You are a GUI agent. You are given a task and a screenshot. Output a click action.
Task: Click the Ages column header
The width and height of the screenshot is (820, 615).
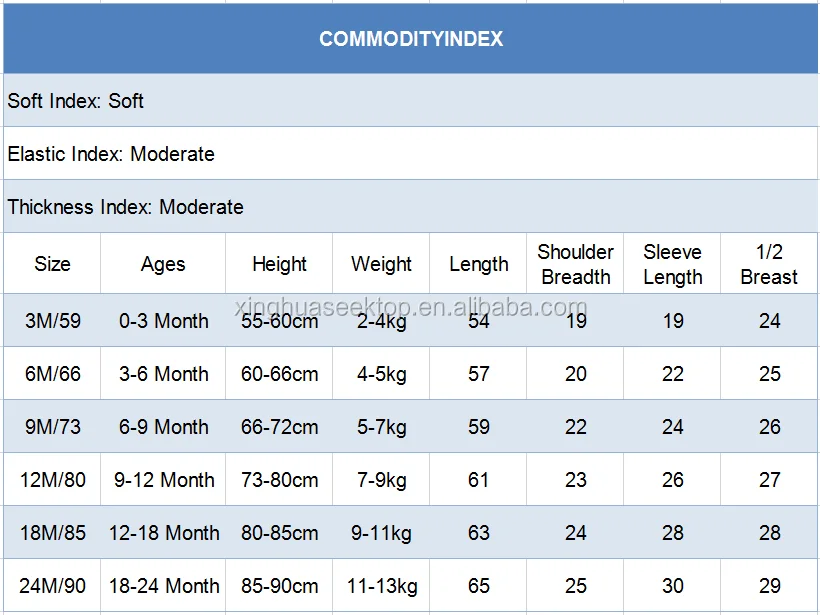163,264
